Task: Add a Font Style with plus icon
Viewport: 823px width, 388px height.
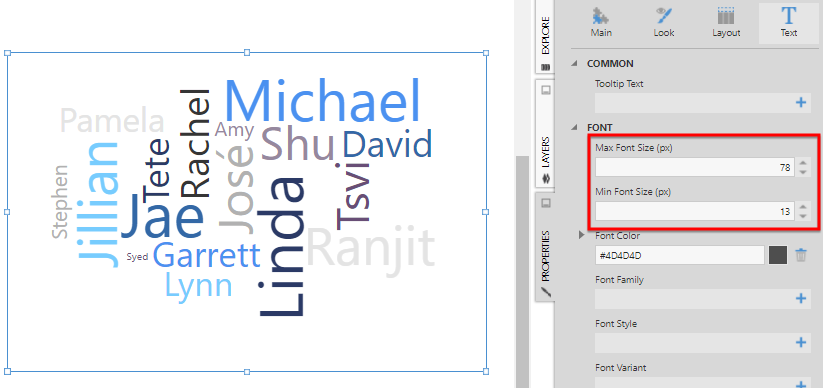Action: 800,343
